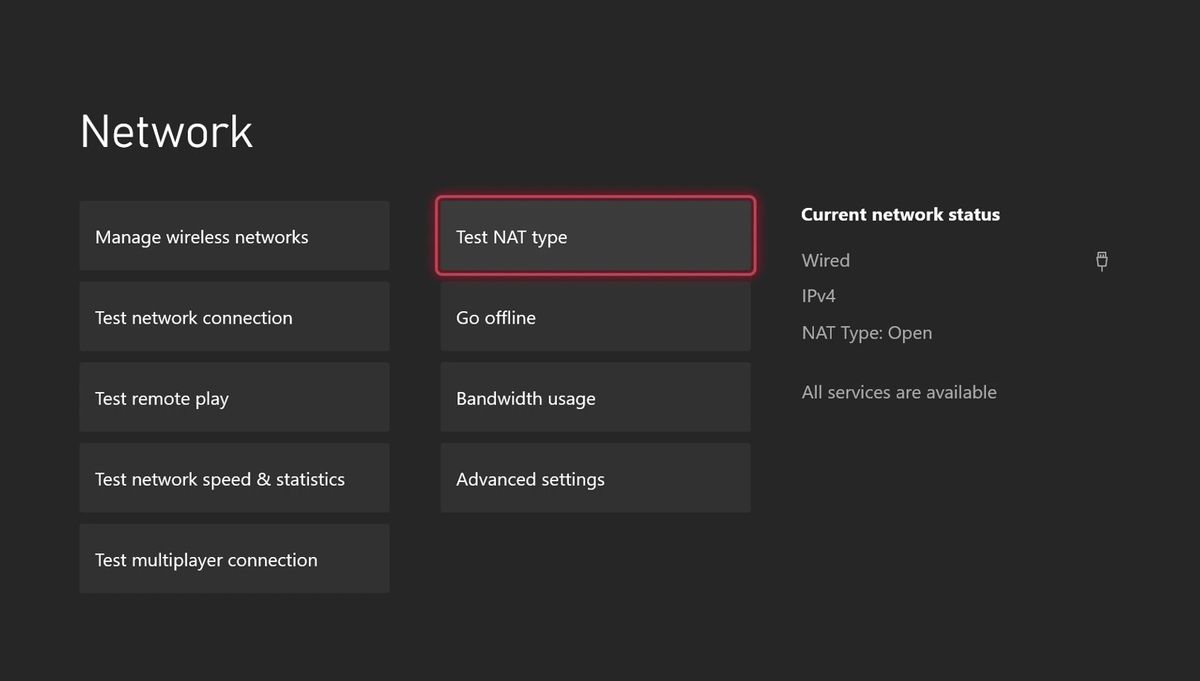The width and height of the screenshot is (1200, 681).
Task: Select the IPv4 status label
Action: pos(819,296)
